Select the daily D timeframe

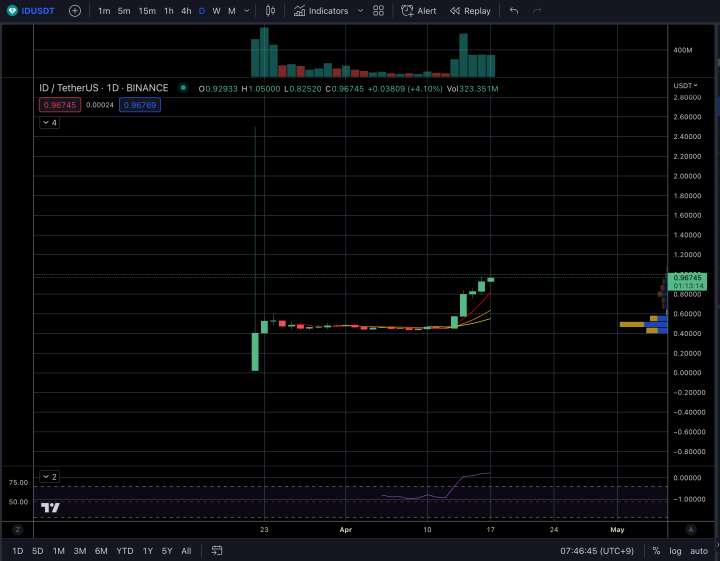coord(202,11)
